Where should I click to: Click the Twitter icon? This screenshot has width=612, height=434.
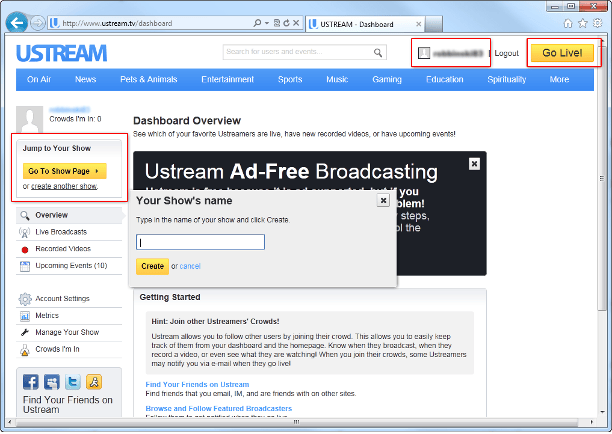(73, 382)
